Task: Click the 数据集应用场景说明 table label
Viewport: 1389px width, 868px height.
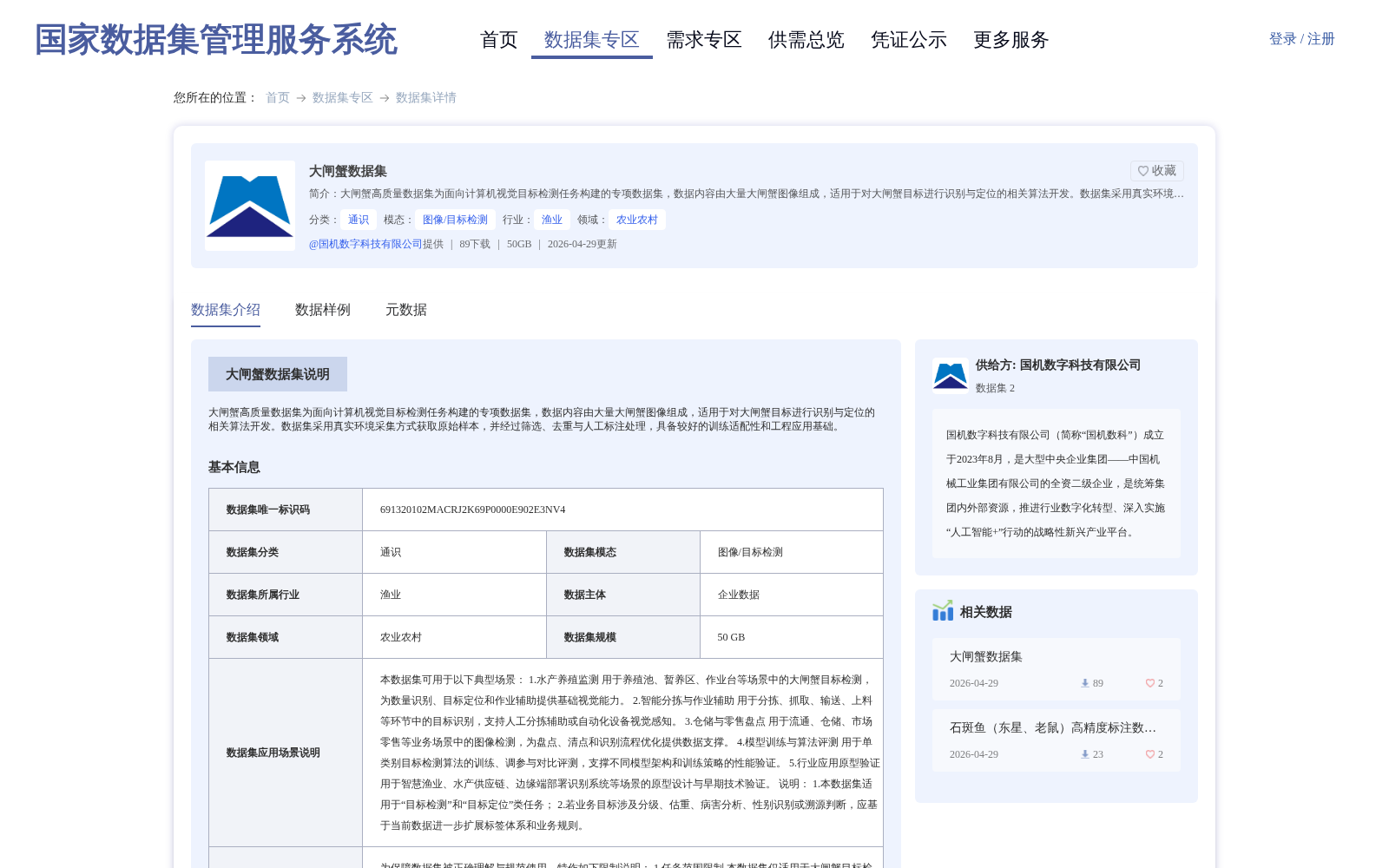Action: click(x=273, y=753)
